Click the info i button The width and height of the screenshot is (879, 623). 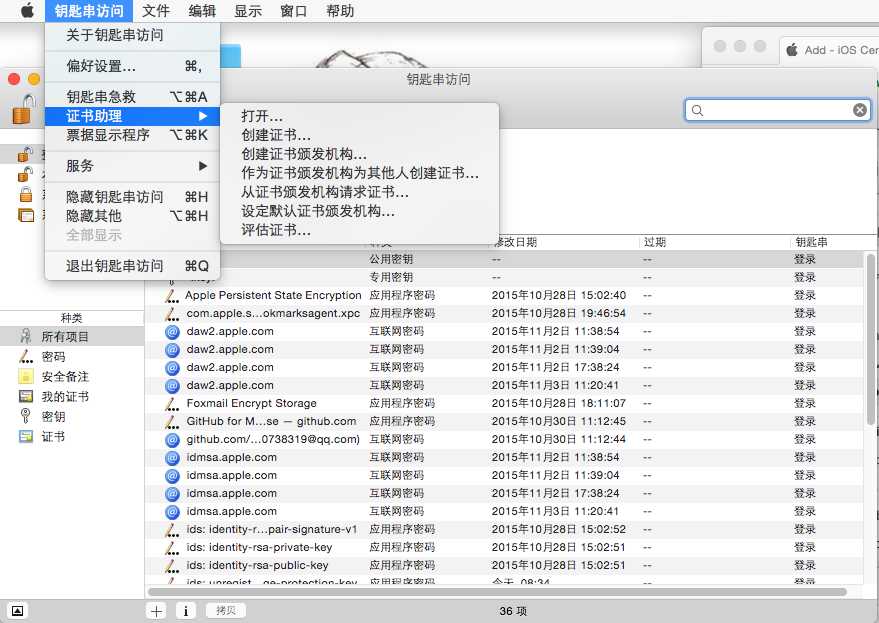pyautogui.click(x=186, y=611)
